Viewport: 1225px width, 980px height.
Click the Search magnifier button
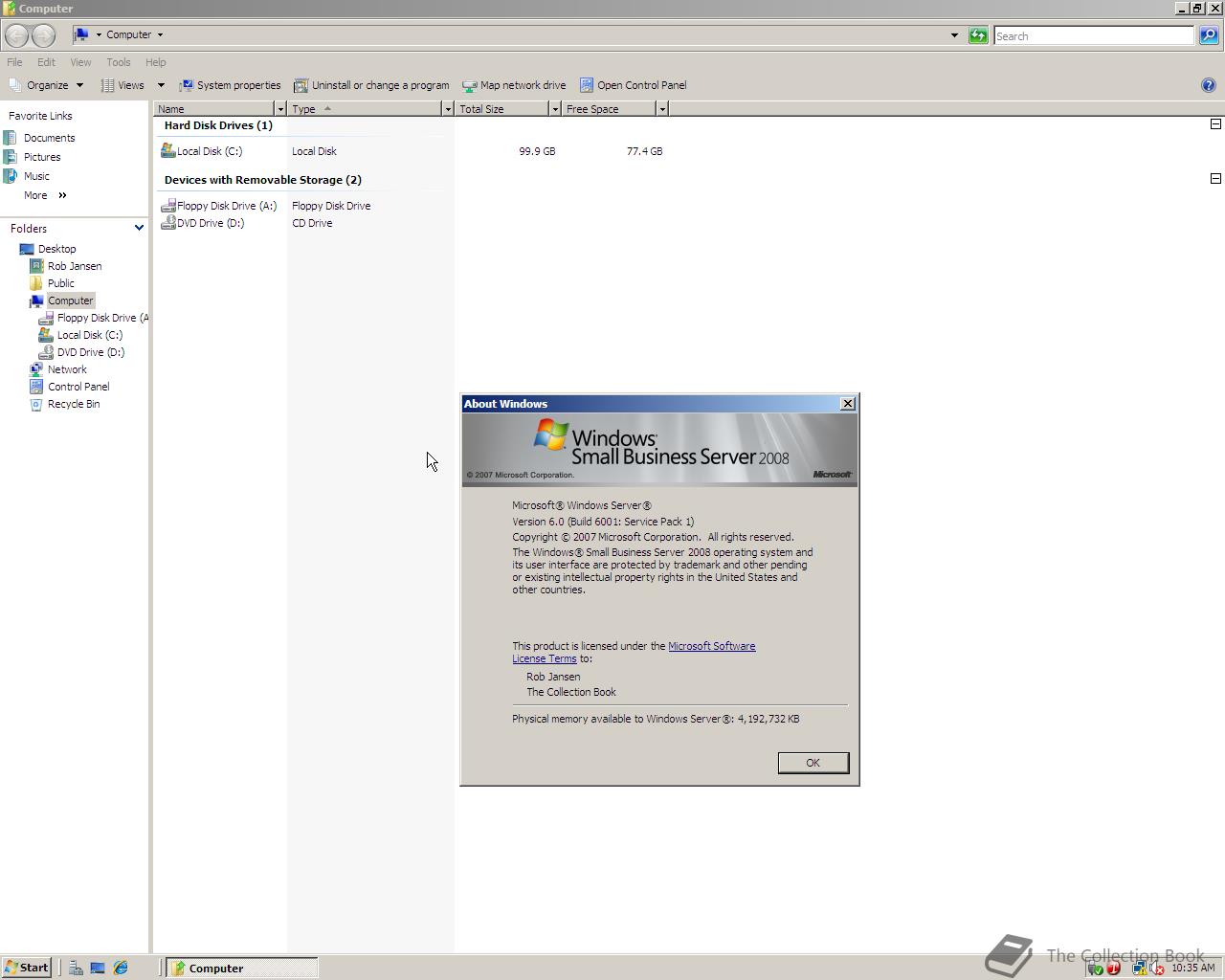tap(1209, 35)
